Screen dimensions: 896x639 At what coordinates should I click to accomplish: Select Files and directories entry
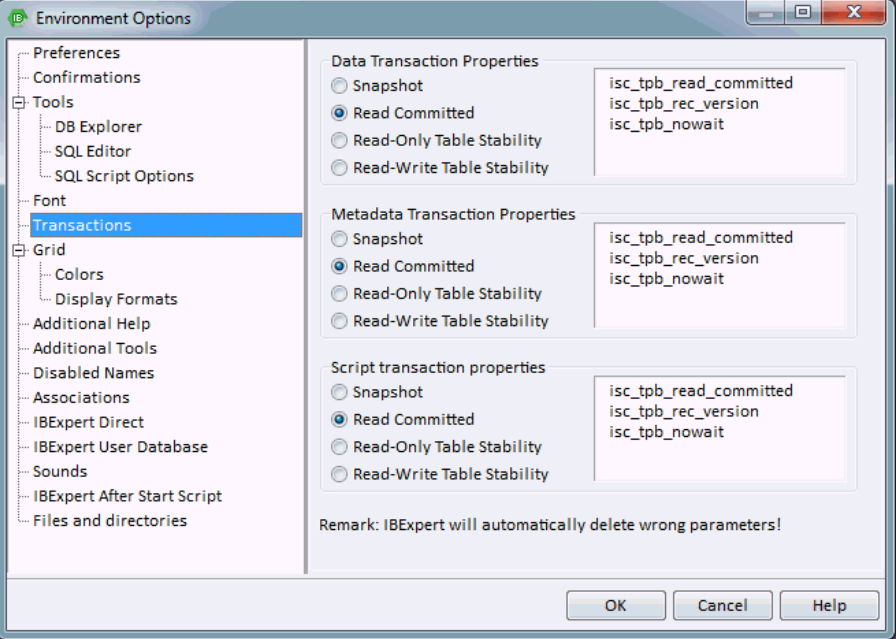[x=110, y=521]
